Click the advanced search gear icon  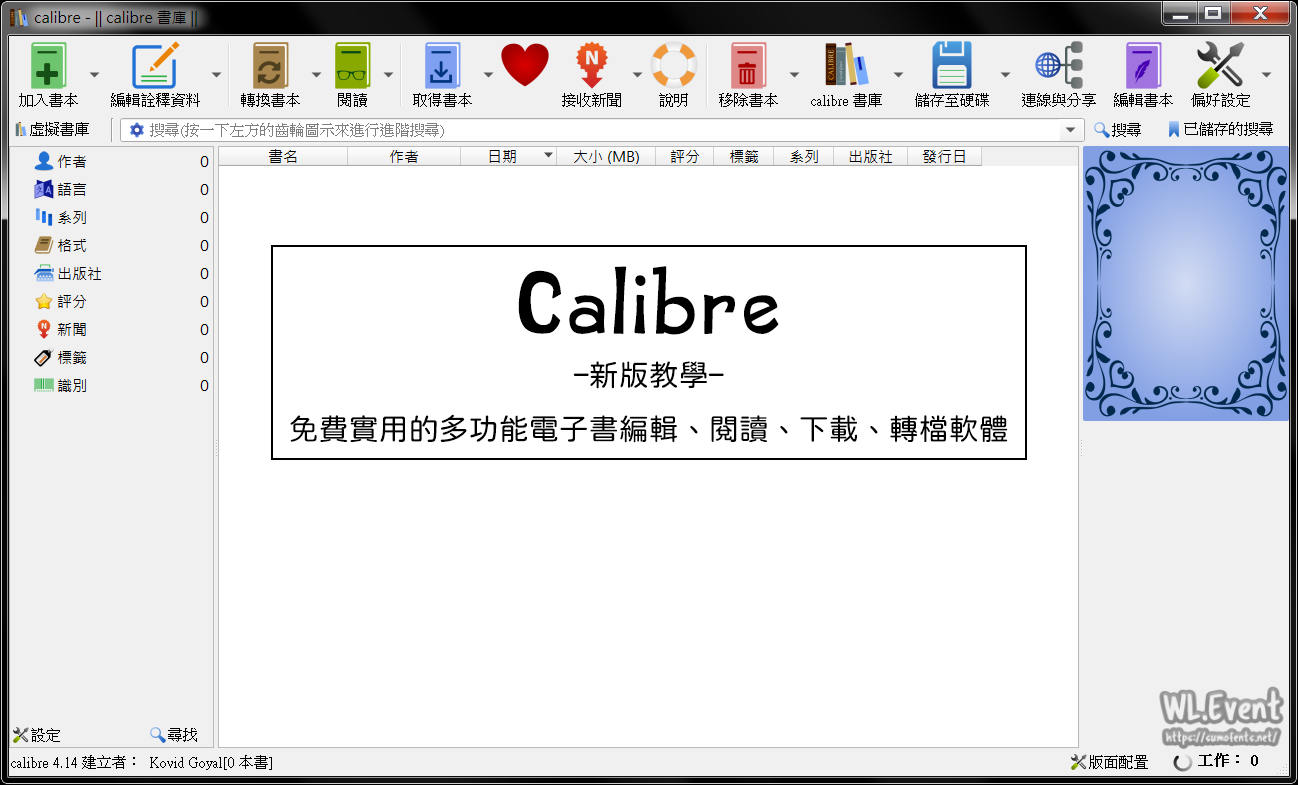[x=137, y=130]
